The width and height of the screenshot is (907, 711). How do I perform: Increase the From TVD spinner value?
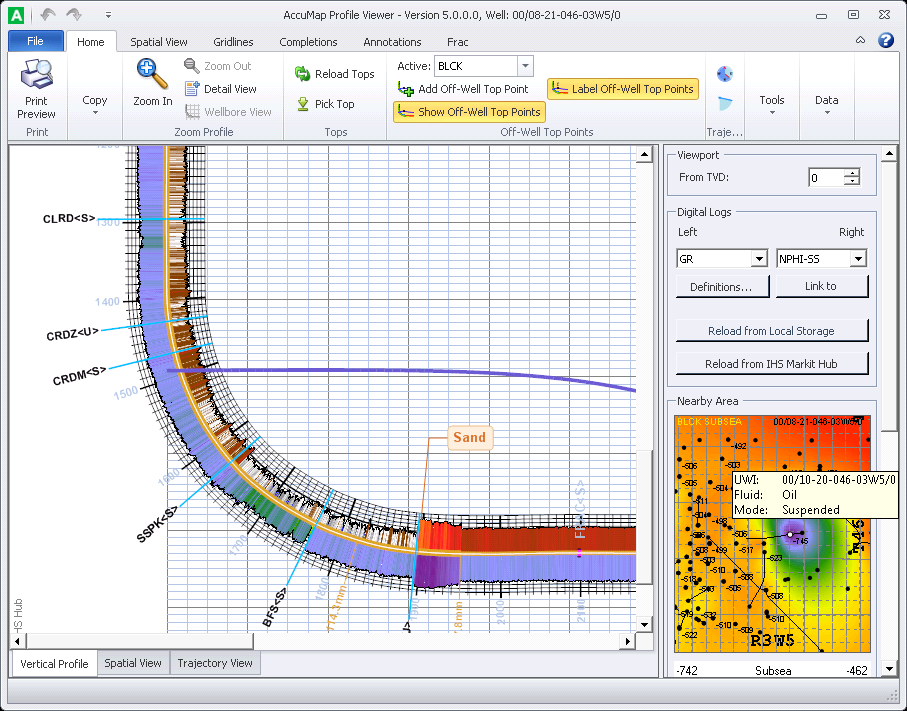click(x=851, y=173)
